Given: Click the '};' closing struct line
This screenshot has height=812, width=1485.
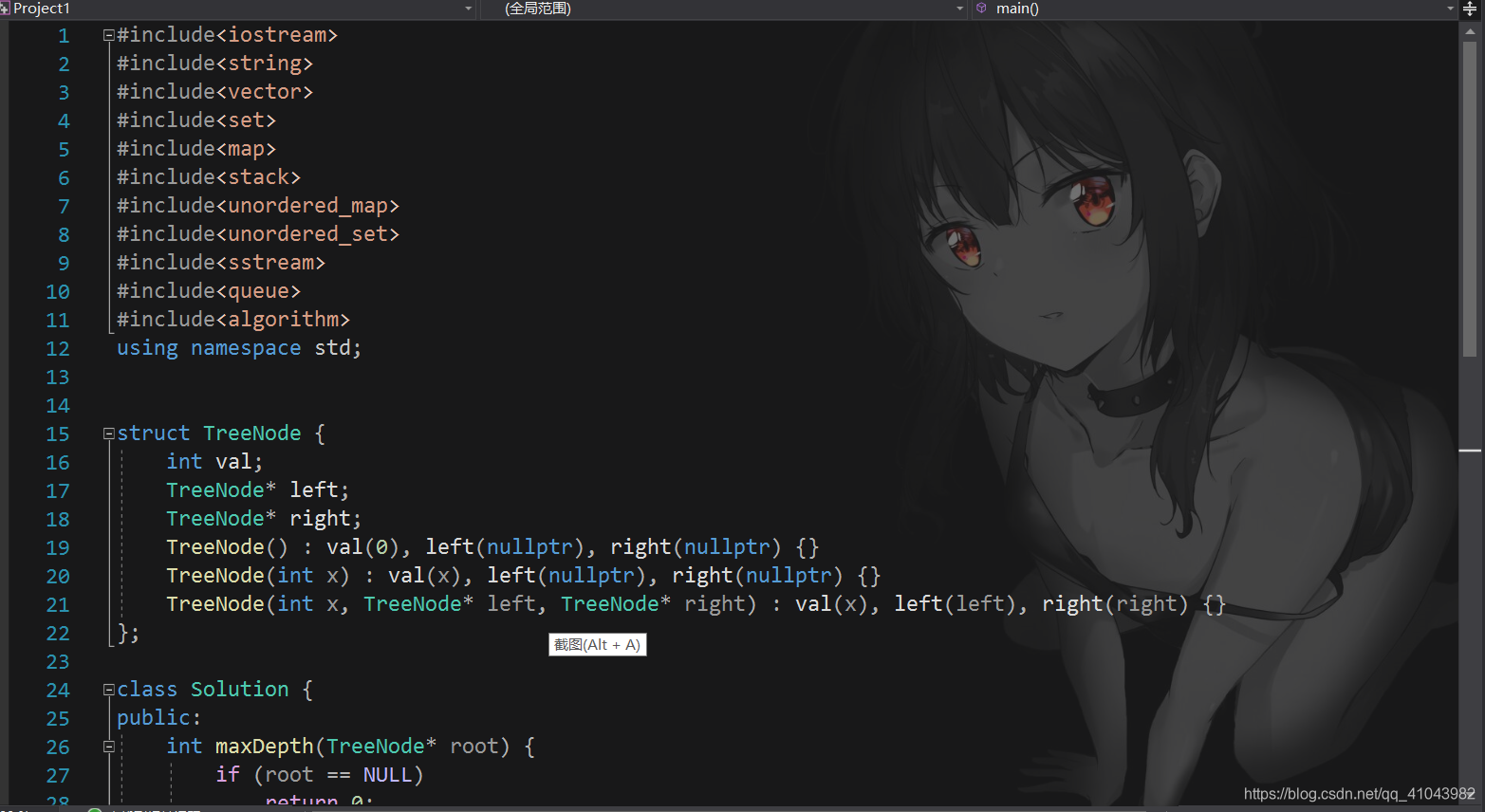Looking at the screenshot, I should [x=129, y=633].
